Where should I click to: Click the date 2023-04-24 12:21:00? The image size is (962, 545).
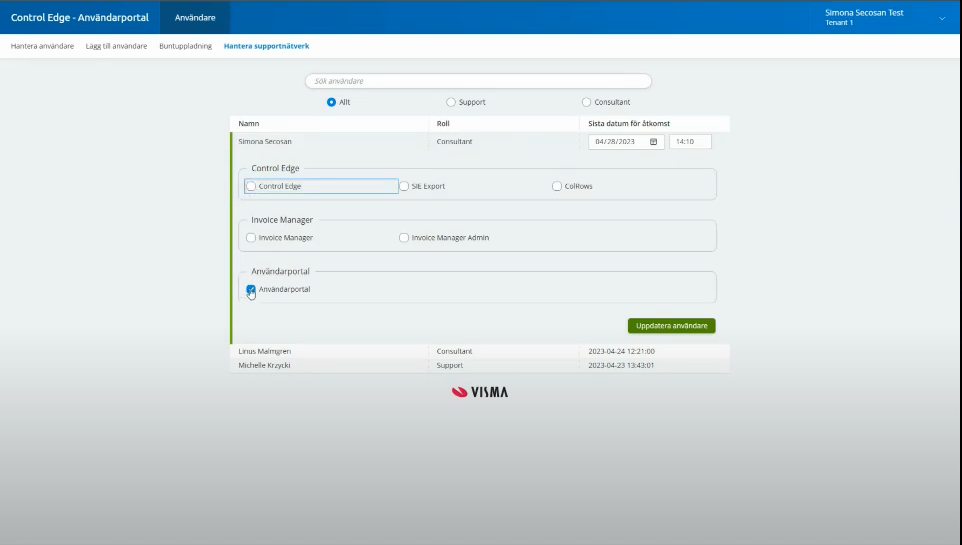pyautogui.click(x=621, y=352)
